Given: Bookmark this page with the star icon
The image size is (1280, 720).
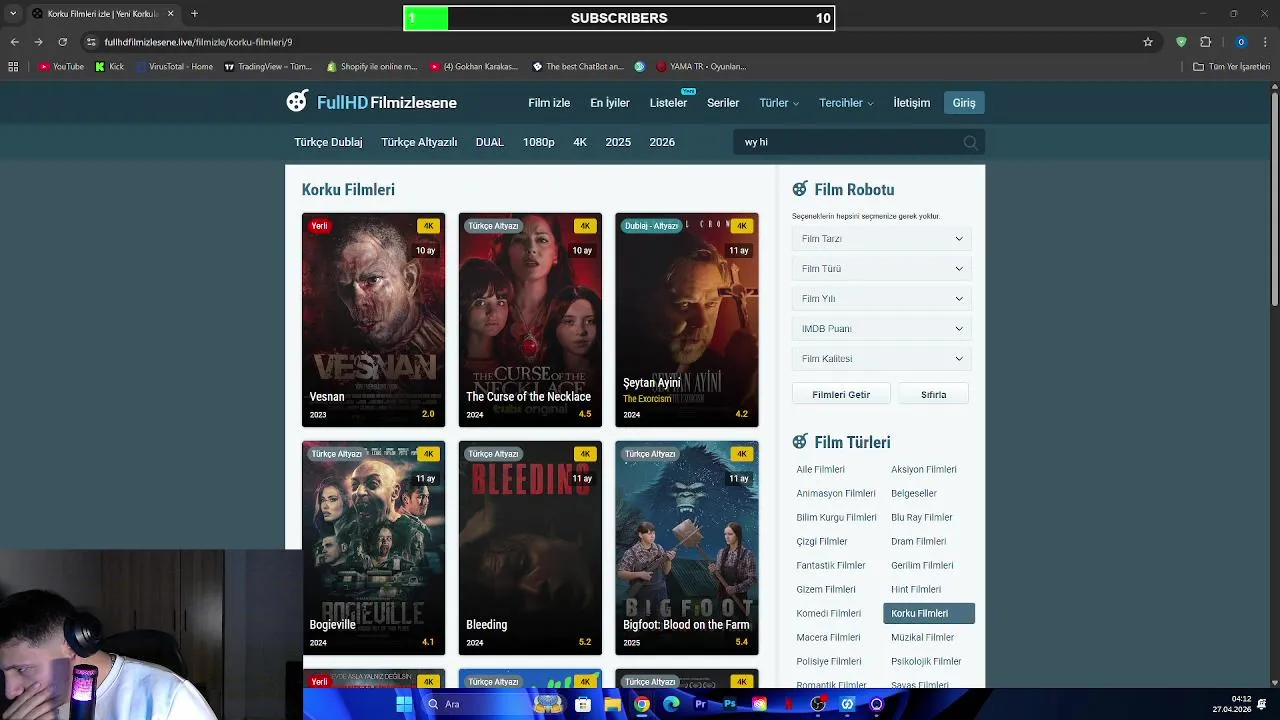Looking at the screenshot, I should tap(1148, 42).
